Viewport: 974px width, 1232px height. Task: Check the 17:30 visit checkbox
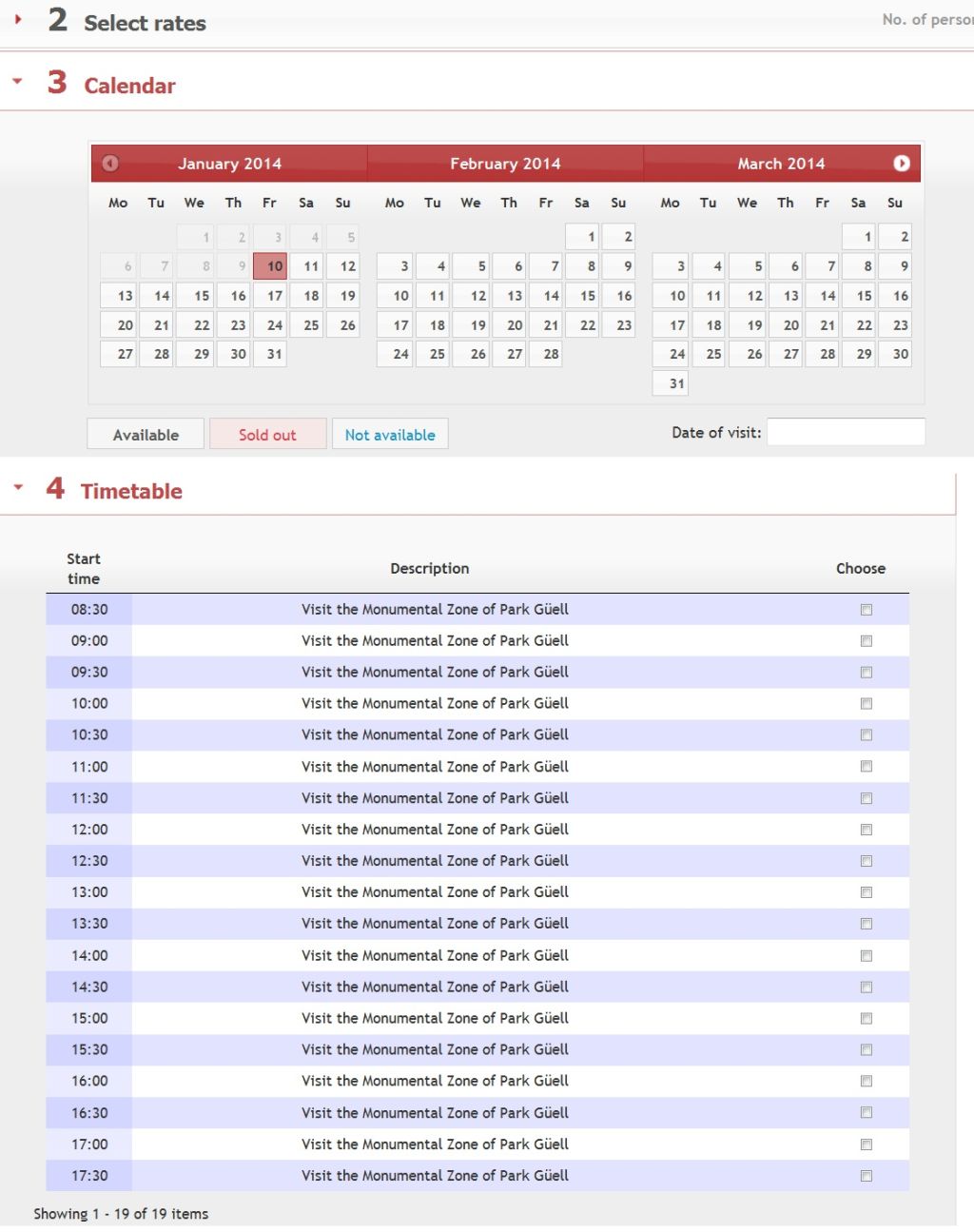pyautogui.click(x=866, y=1176)
